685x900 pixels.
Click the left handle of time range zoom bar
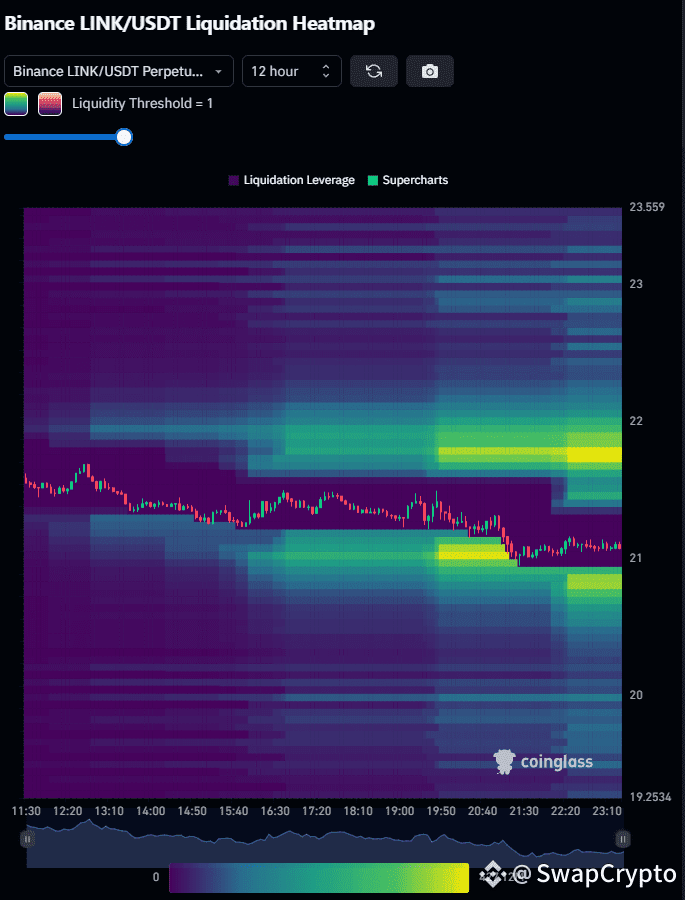pos(27,839)
